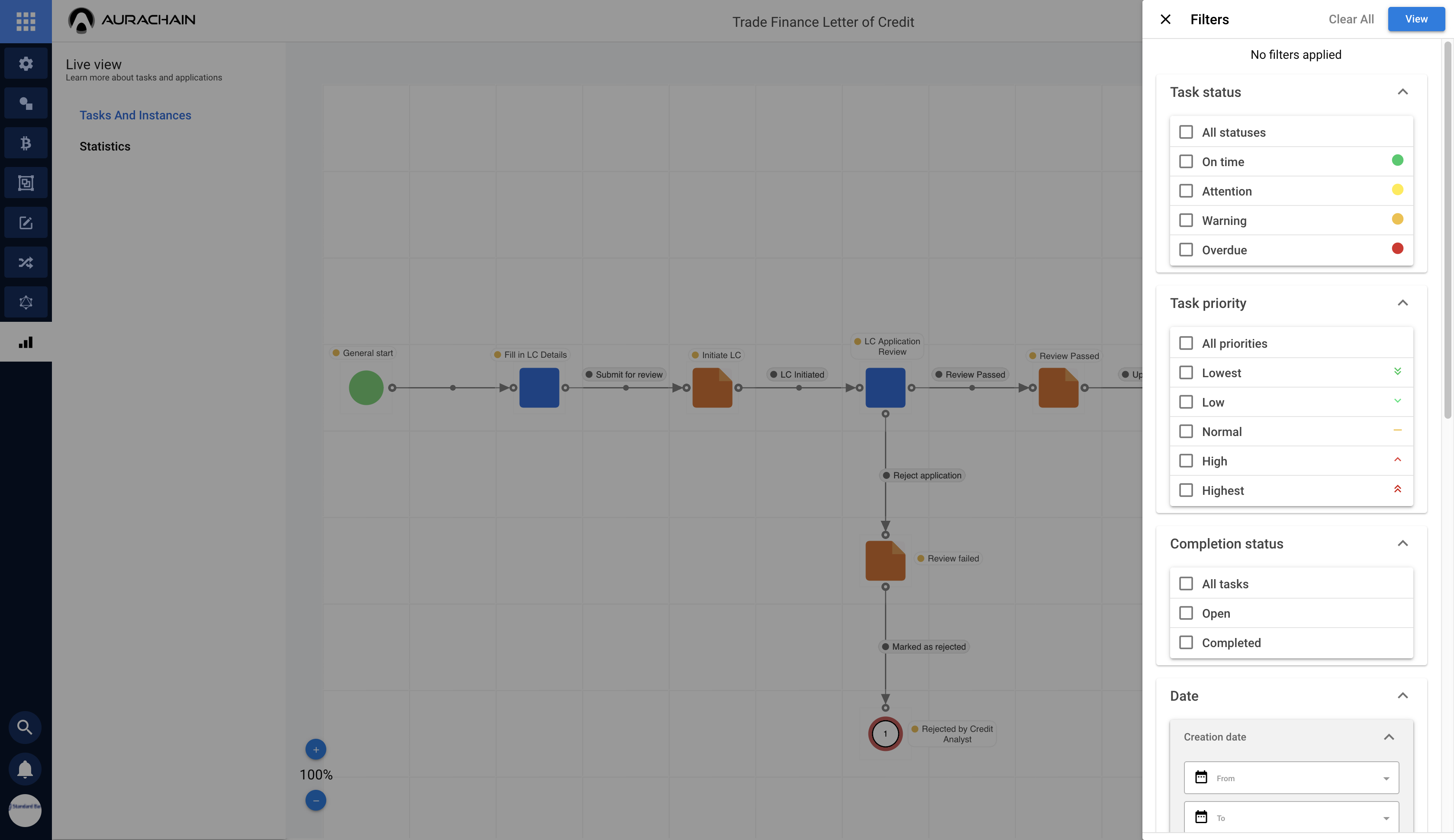Screen dimensions: 1454x840
Task: Open the apps grid menu icon
Action: pyautogui.click(x=26, y=21)
